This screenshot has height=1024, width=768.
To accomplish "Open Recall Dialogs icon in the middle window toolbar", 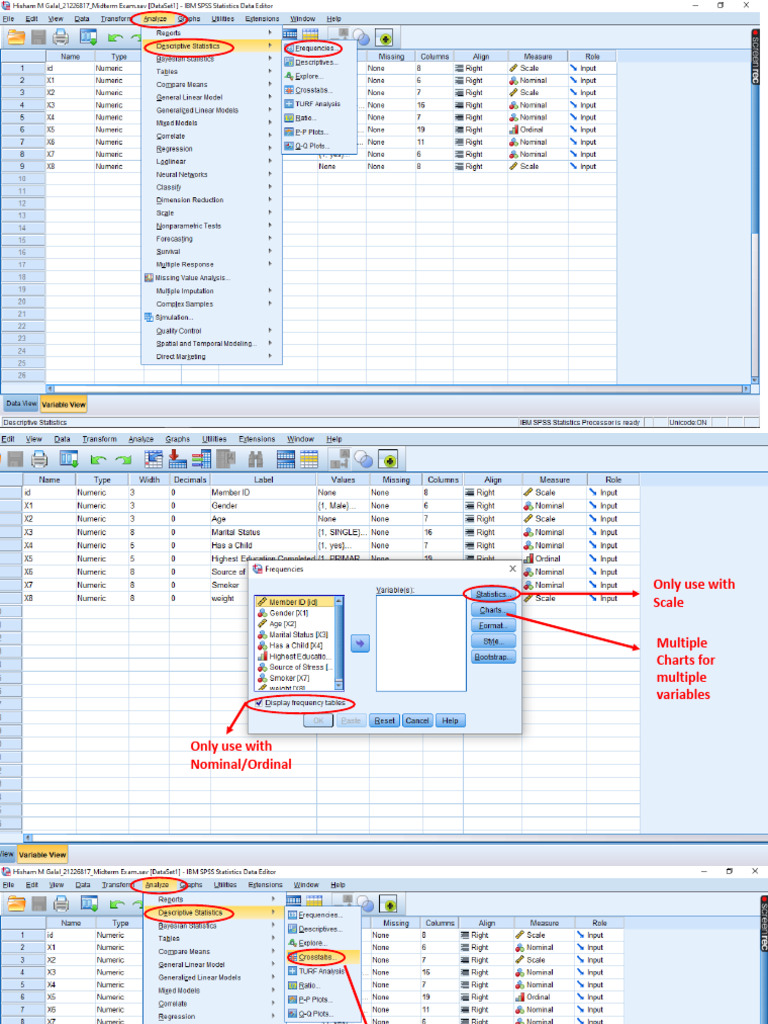I will tap(69, 460).
